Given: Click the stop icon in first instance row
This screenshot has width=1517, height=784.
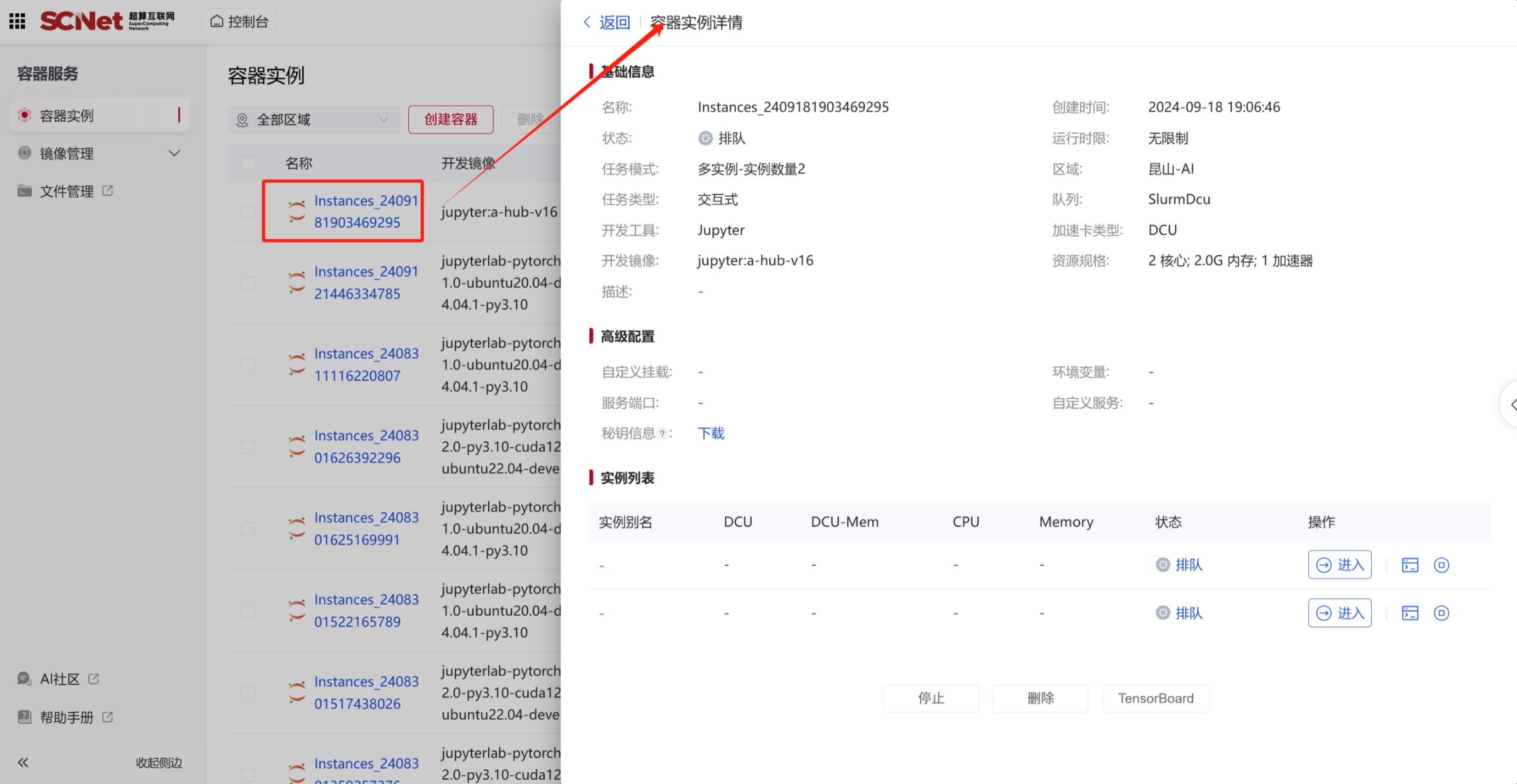Looking at the screenshot, I should coord(1441,565).
